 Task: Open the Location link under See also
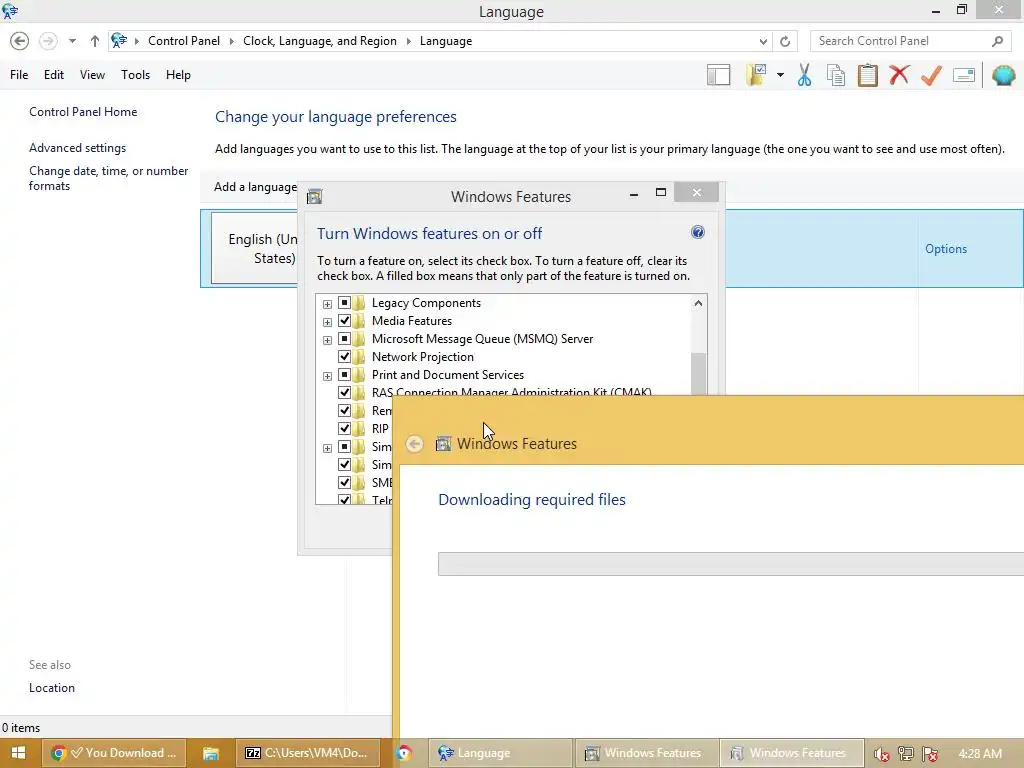pos(52,688)
